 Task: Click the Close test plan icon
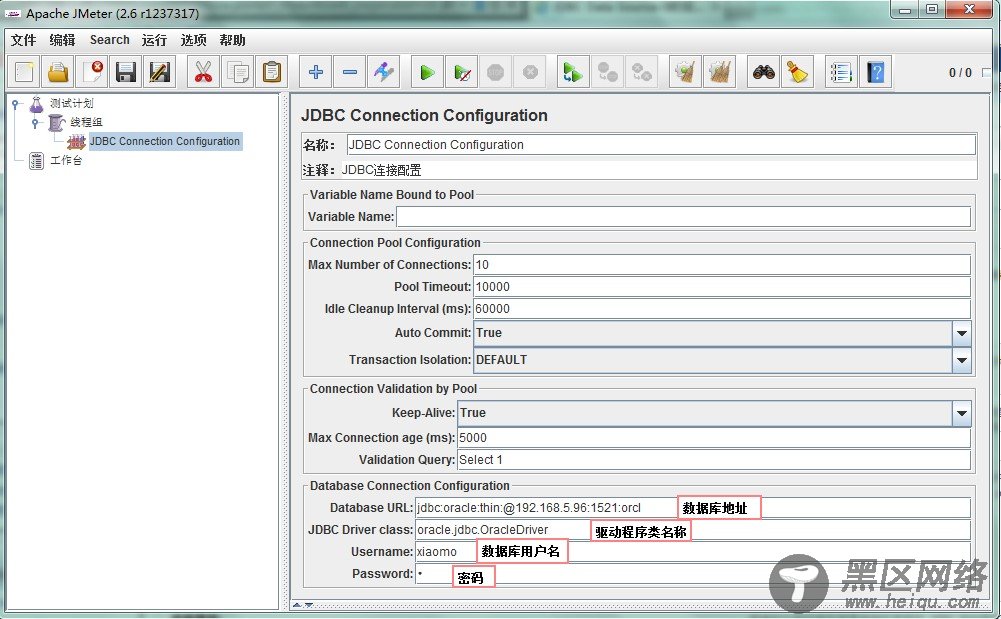click(92, 71)
